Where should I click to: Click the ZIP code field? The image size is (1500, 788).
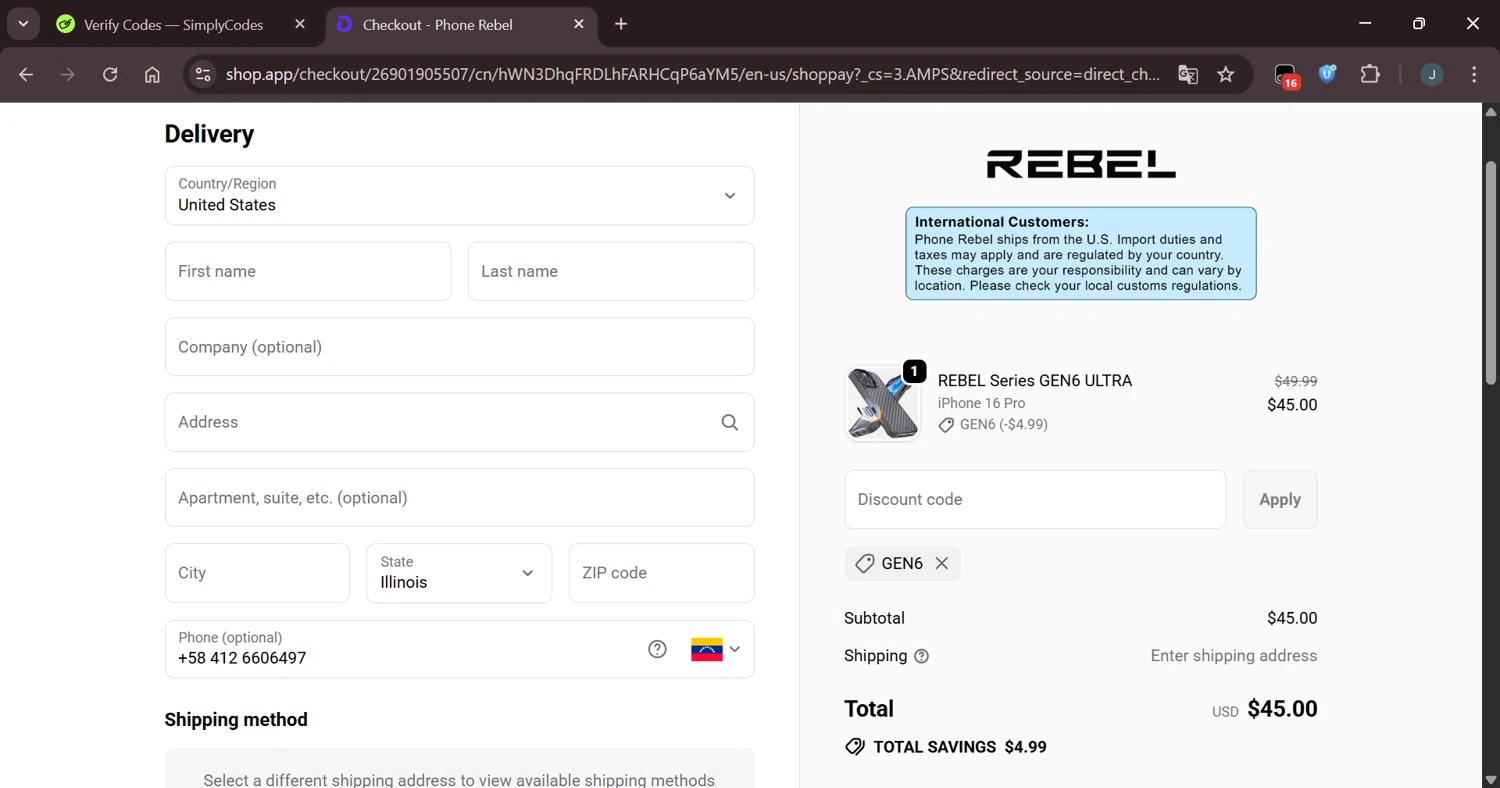(661, 573)
